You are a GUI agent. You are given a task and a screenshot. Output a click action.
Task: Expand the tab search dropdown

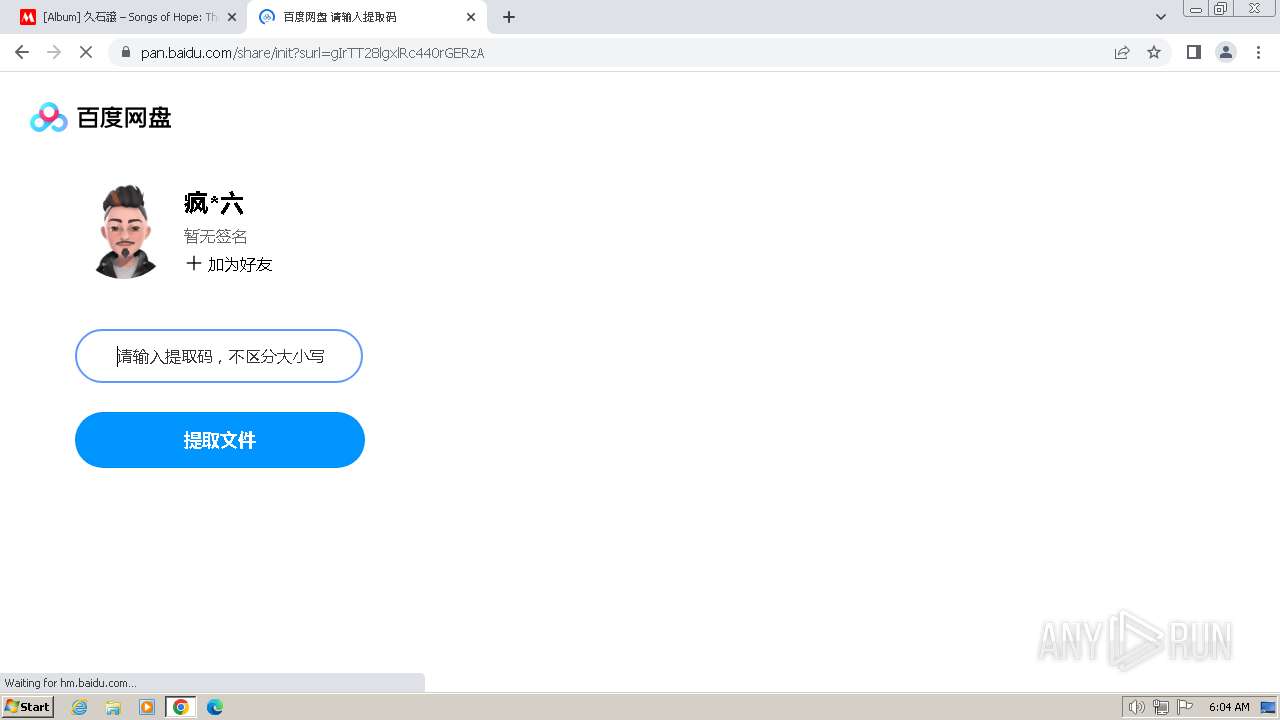click(x=1161, y=17)
